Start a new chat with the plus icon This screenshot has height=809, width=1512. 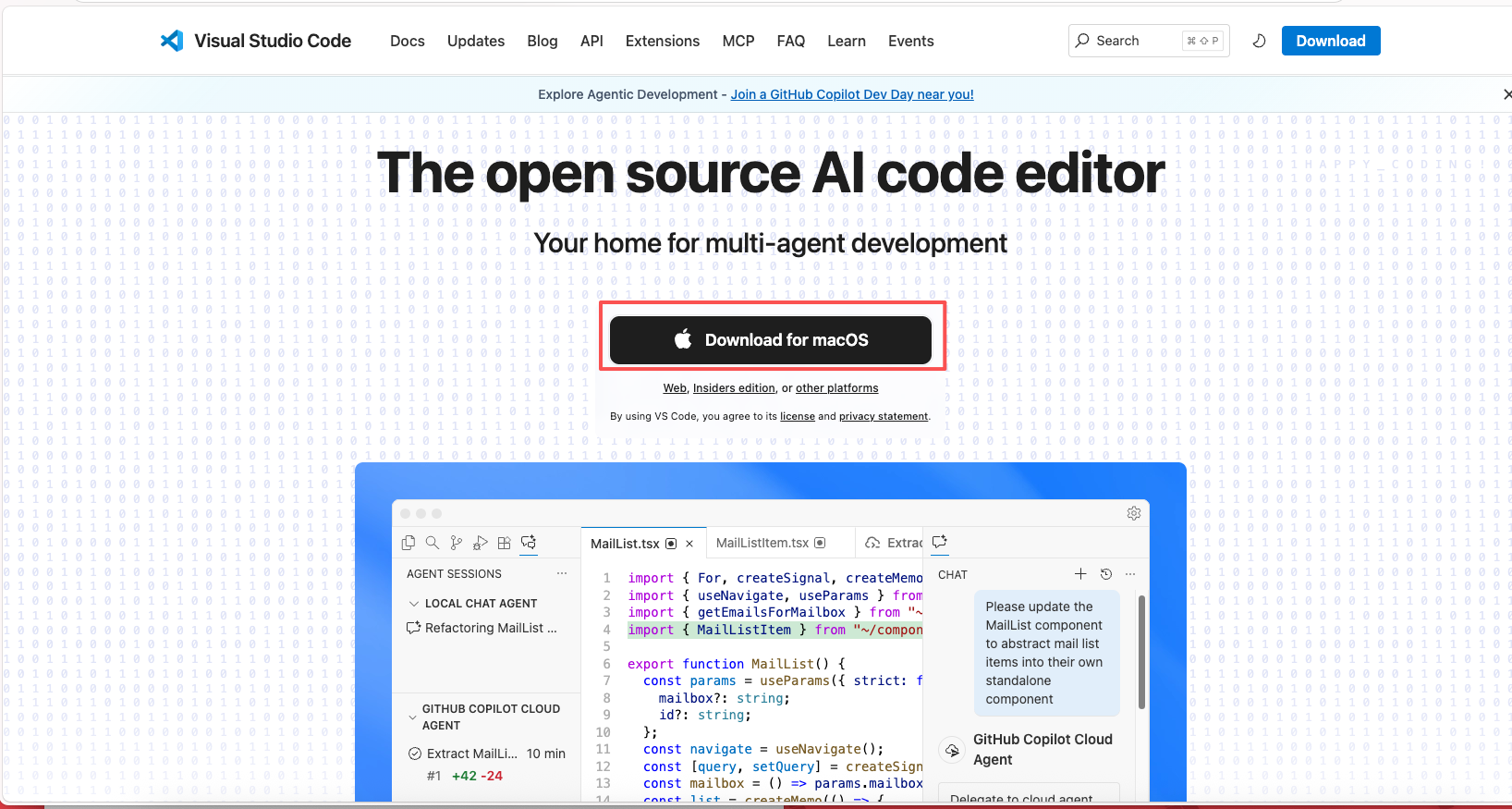(1080, 574)
